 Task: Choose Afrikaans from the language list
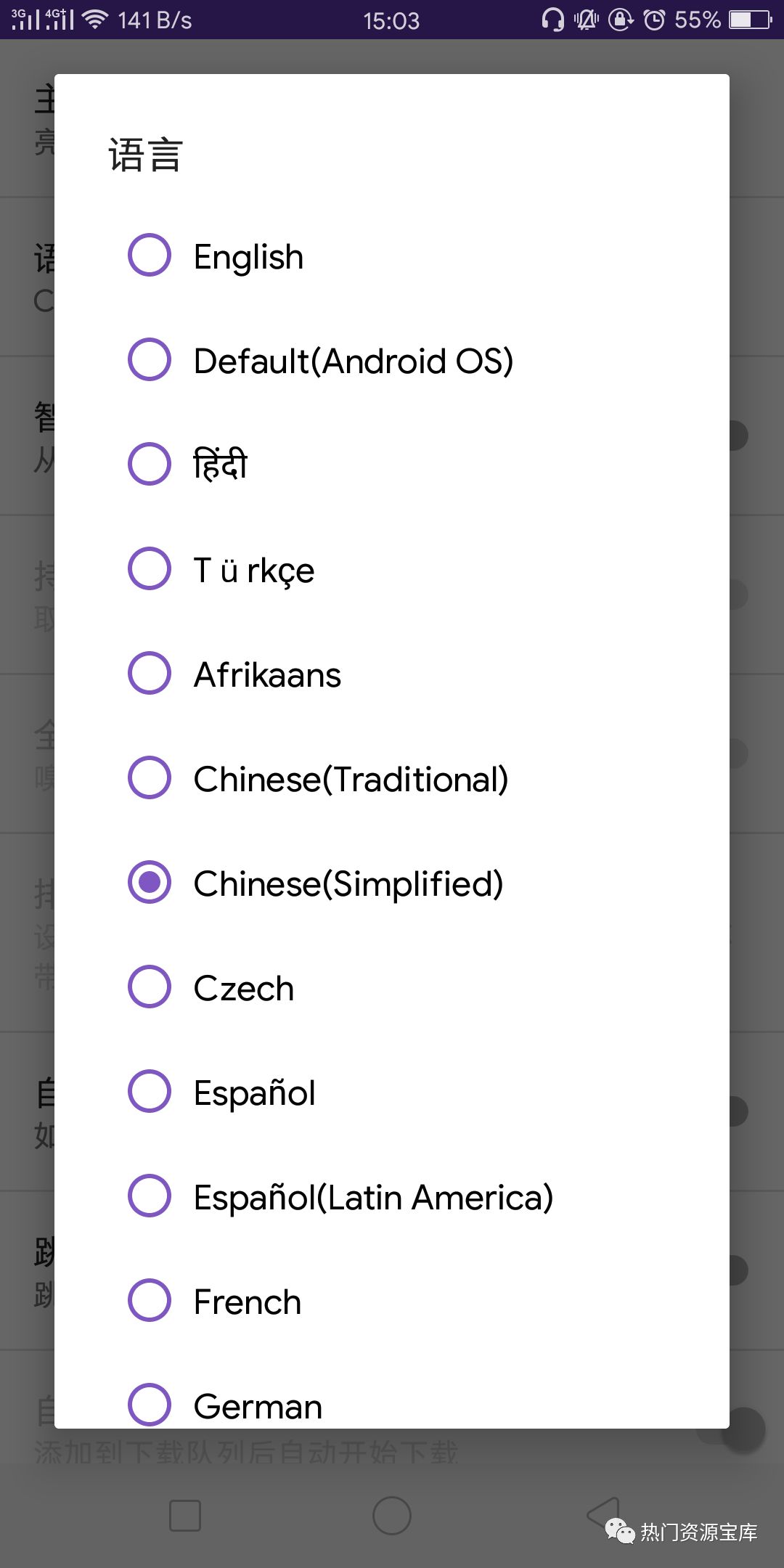(x=267, y=674)
